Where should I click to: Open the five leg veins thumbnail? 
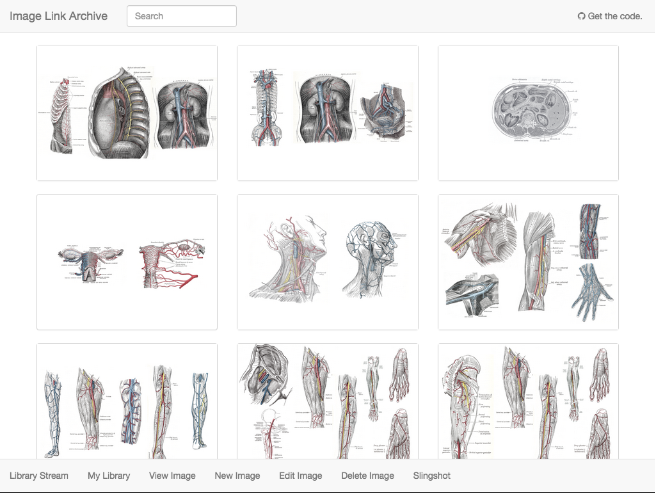click(127, 402)
